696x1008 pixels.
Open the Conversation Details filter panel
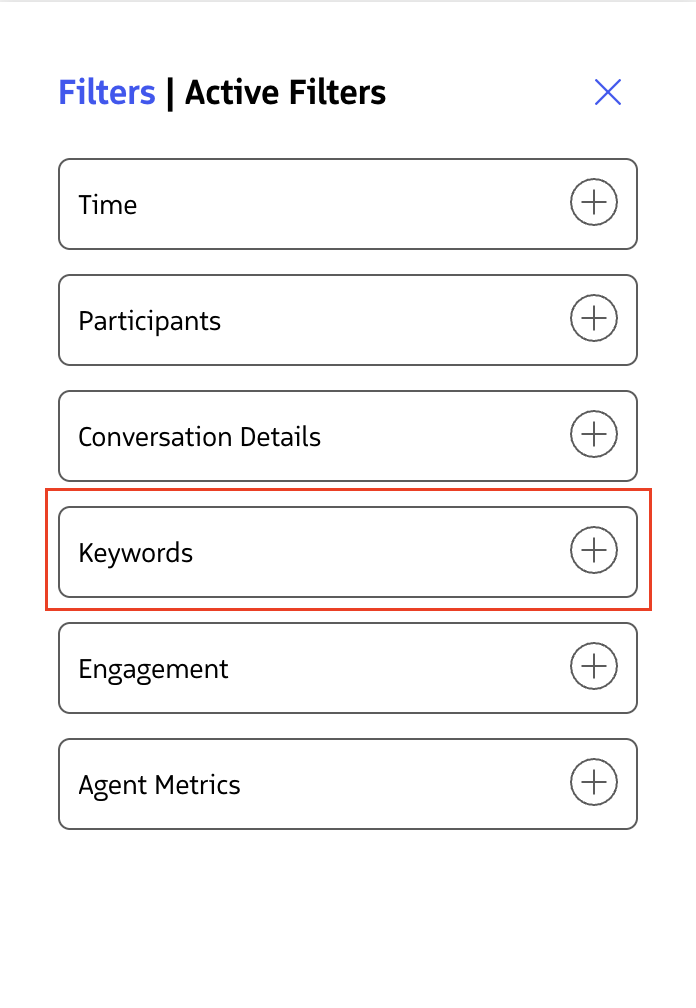(x=348, y=435)
